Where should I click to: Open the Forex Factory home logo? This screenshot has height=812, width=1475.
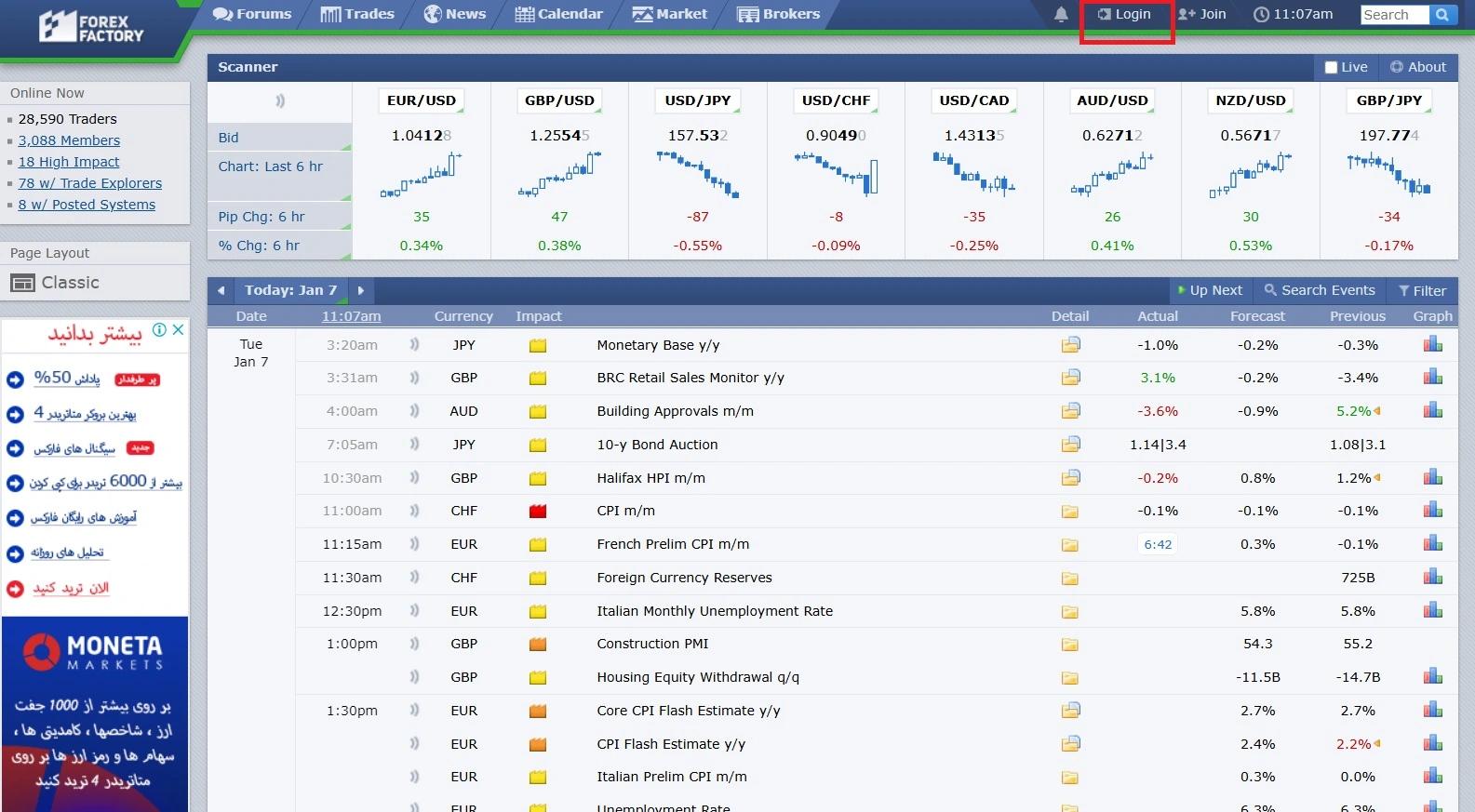click(x=91, y=27)
